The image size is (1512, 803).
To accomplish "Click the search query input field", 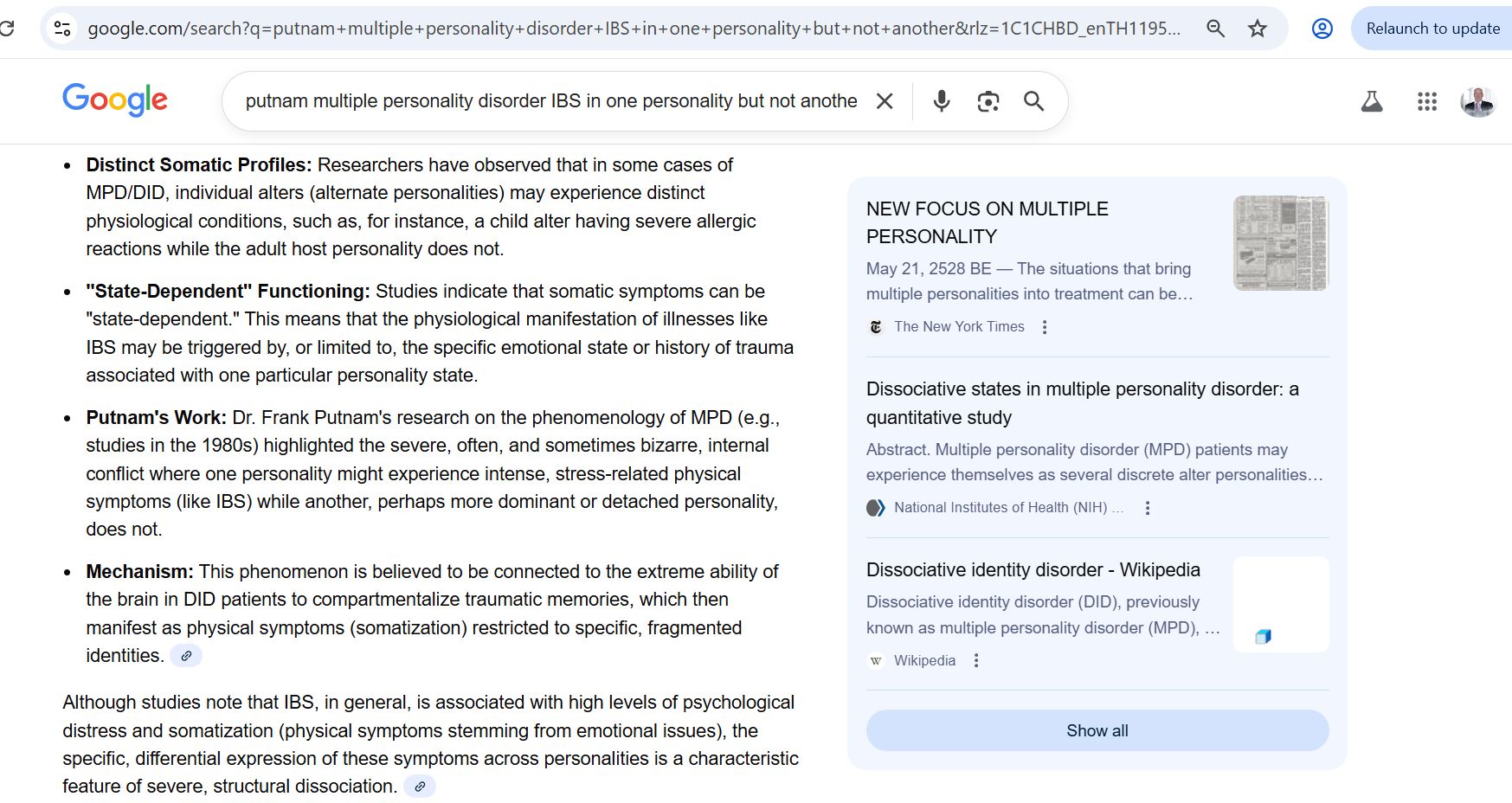I will (x=550, y=101).
